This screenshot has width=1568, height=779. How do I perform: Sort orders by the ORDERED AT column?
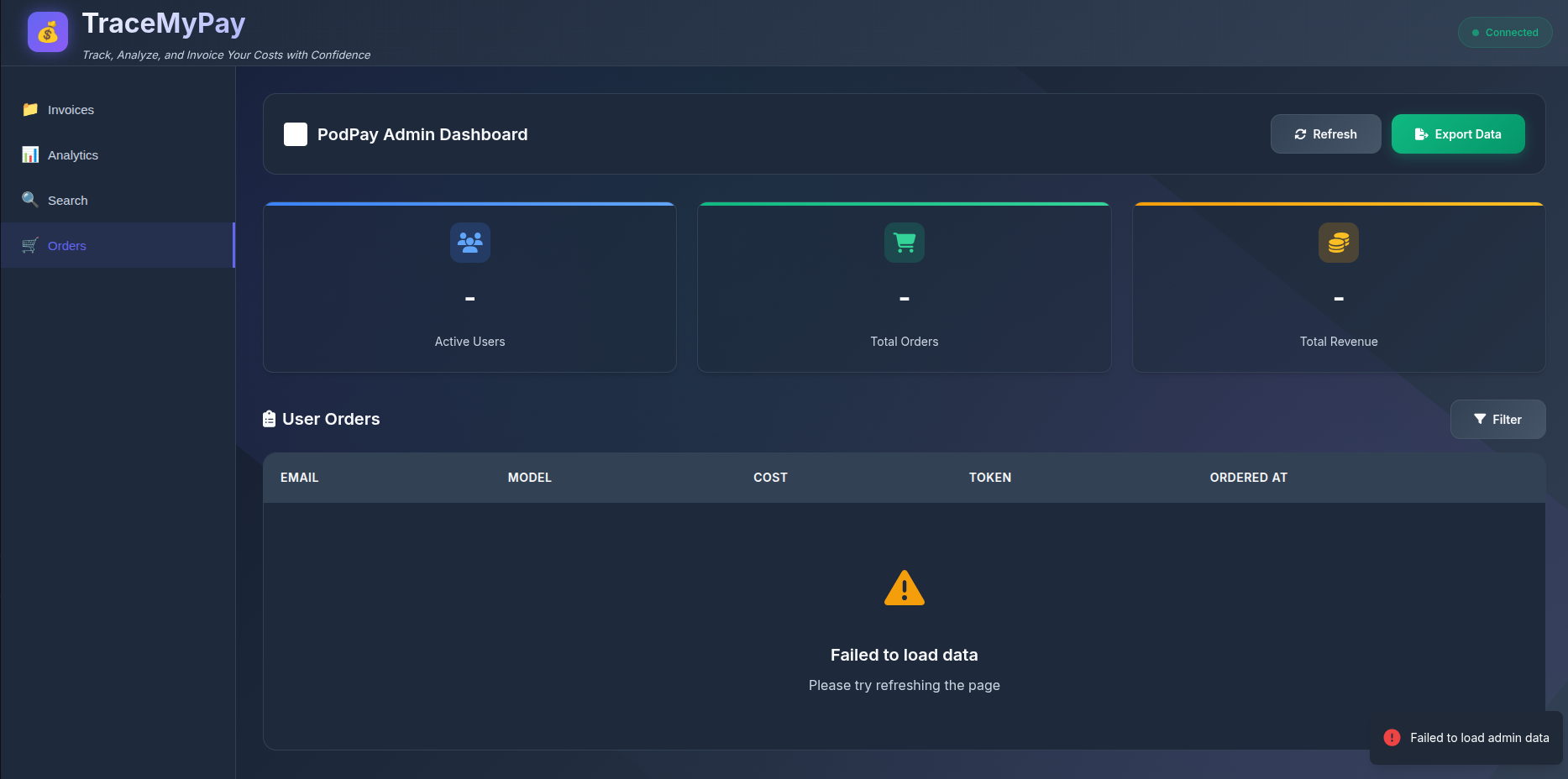point(1248,477)
